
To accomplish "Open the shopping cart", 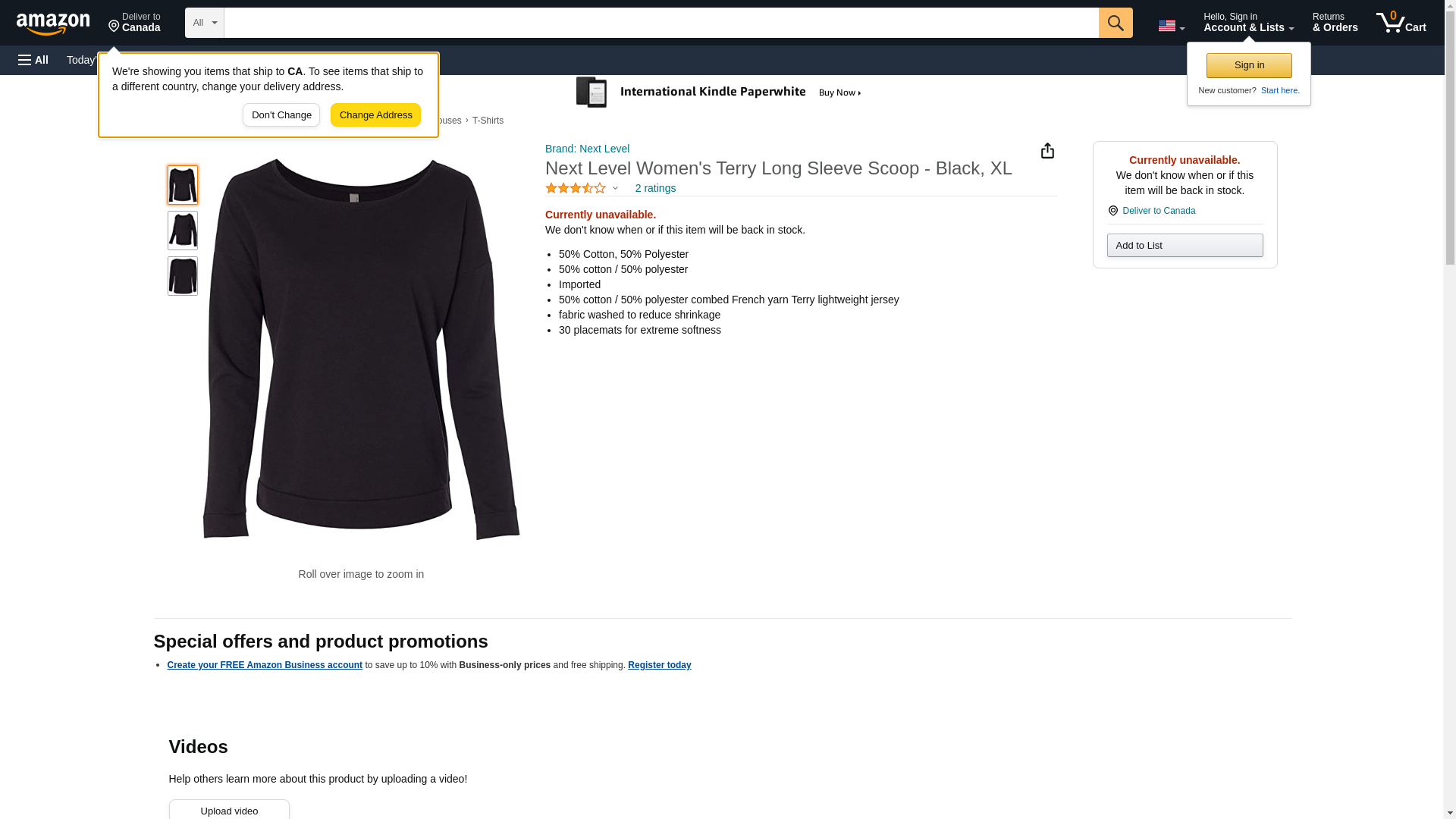I will tap(1401, 23).
